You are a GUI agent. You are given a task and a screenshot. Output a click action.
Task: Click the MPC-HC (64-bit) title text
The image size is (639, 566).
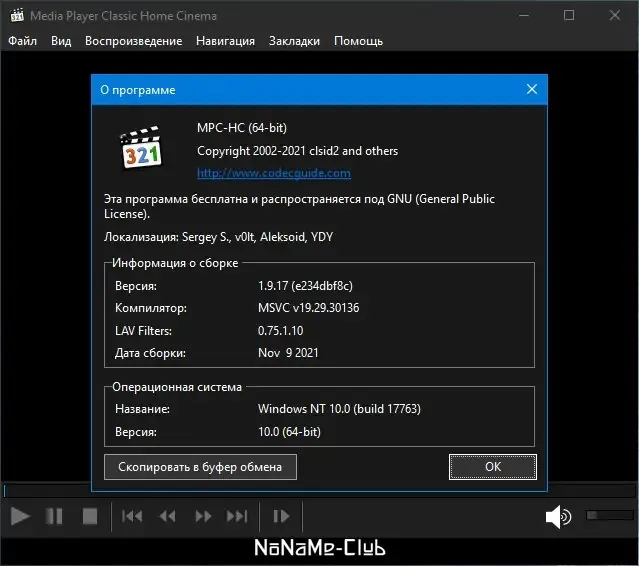pyautogui.click(x=242, y=128)
